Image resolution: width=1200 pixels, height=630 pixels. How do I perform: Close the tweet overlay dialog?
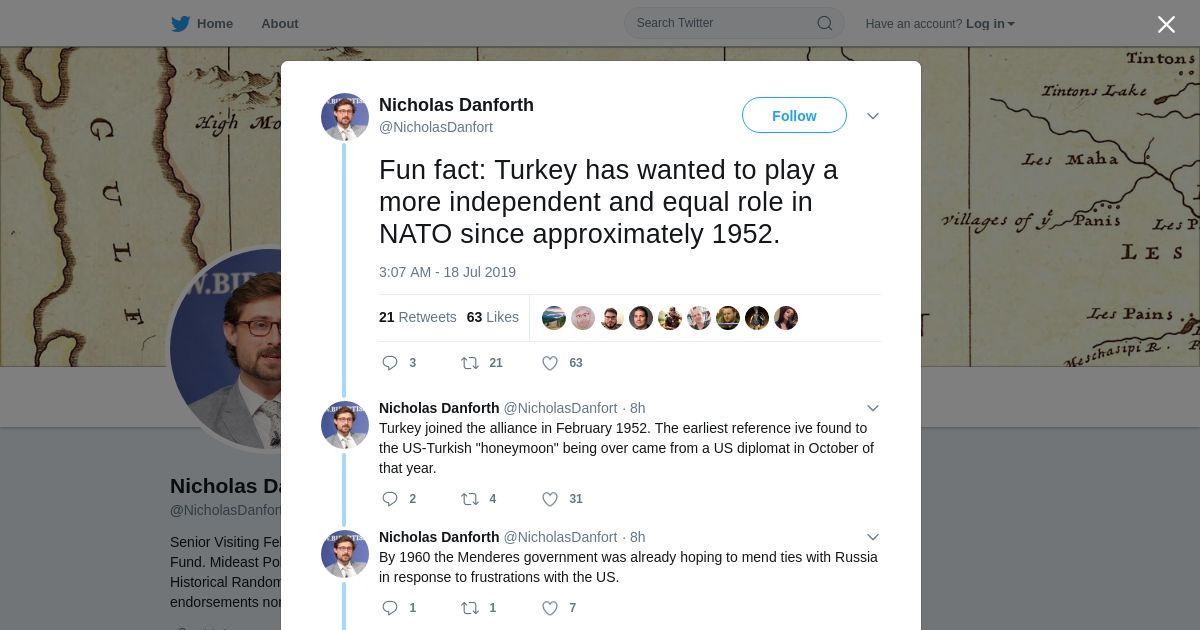point(1166,25)
